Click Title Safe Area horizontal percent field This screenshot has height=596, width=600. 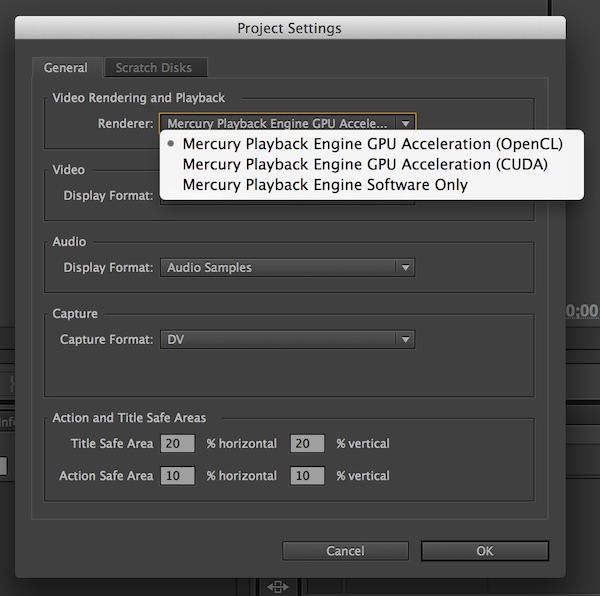click(x=178, y=443)
